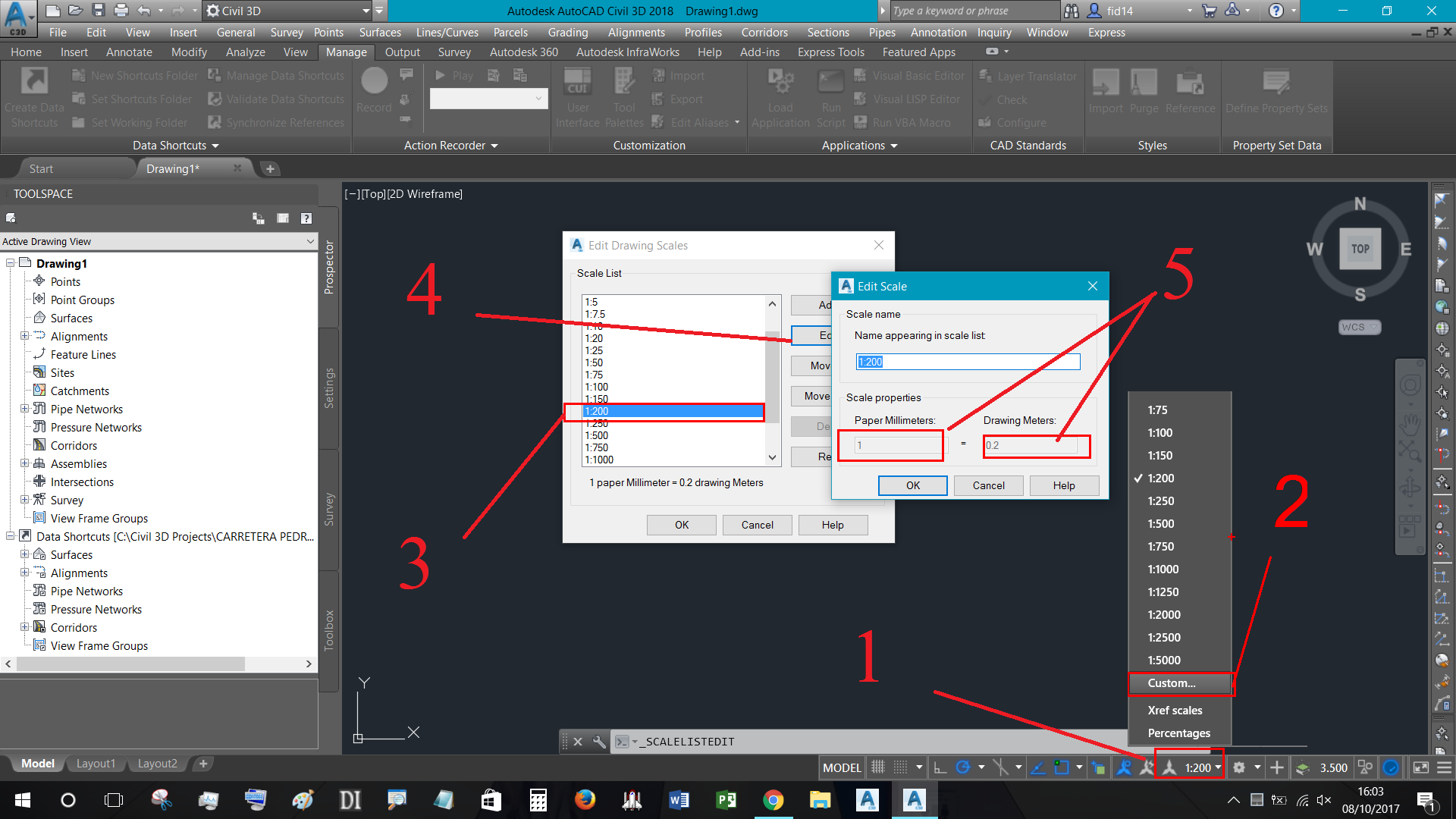Click Cancel in Edit Drawing Scales dialog

pyautogui.click(x=756, y=524)
